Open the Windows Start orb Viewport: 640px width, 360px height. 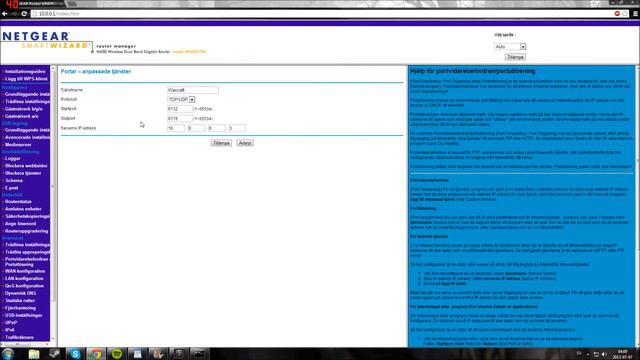(x=8, y=354)
